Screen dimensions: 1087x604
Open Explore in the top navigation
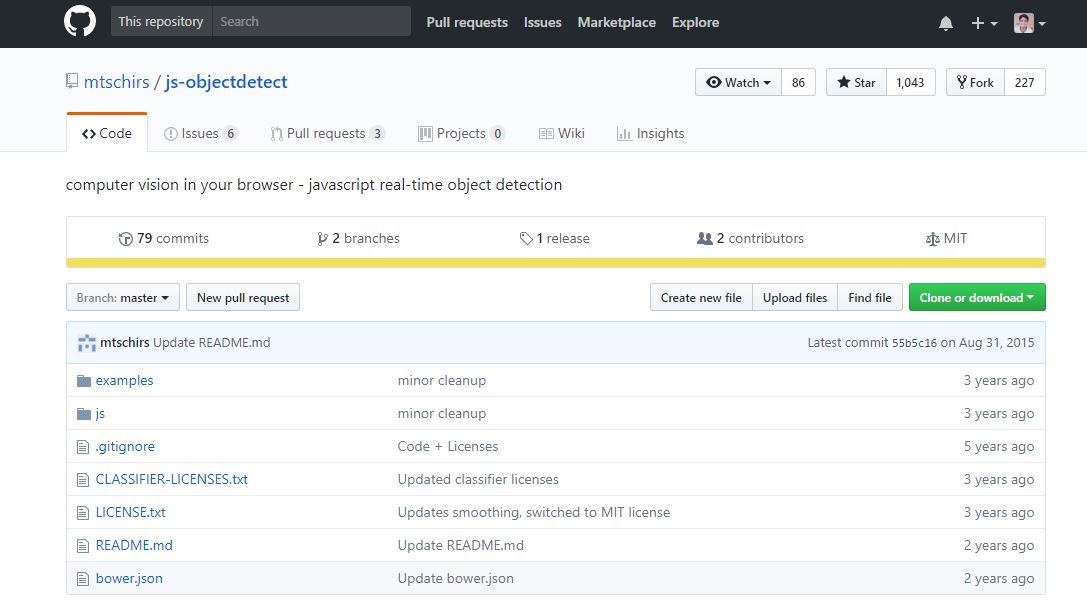click(x=695, y=22)
